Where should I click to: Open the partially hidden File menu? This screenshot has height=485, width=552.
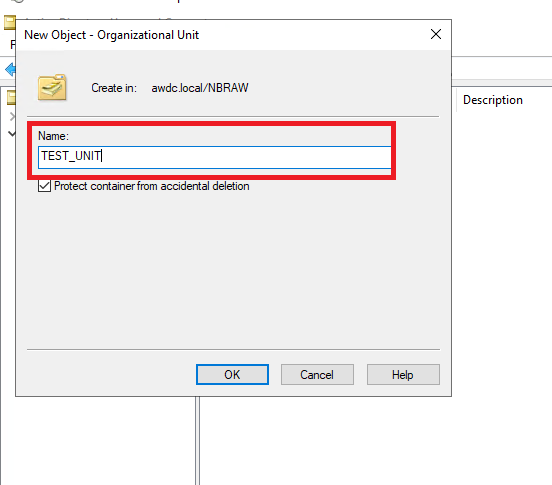pos(13,45)
